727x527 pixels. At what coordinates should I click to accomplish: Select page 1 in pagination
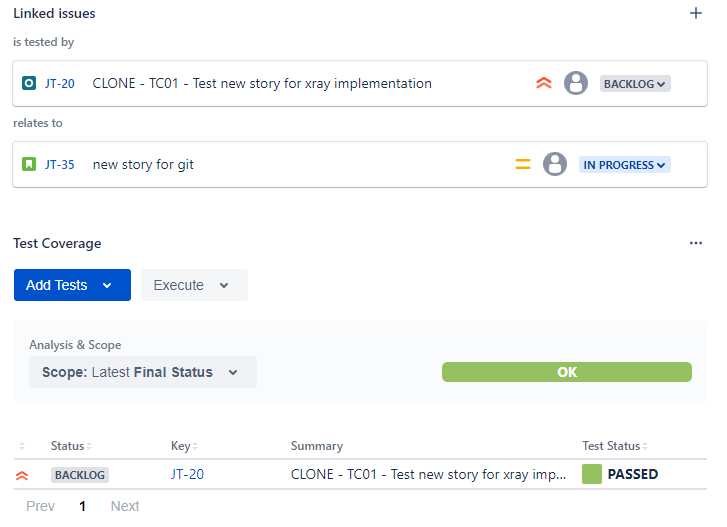click(x=83, y=506)
